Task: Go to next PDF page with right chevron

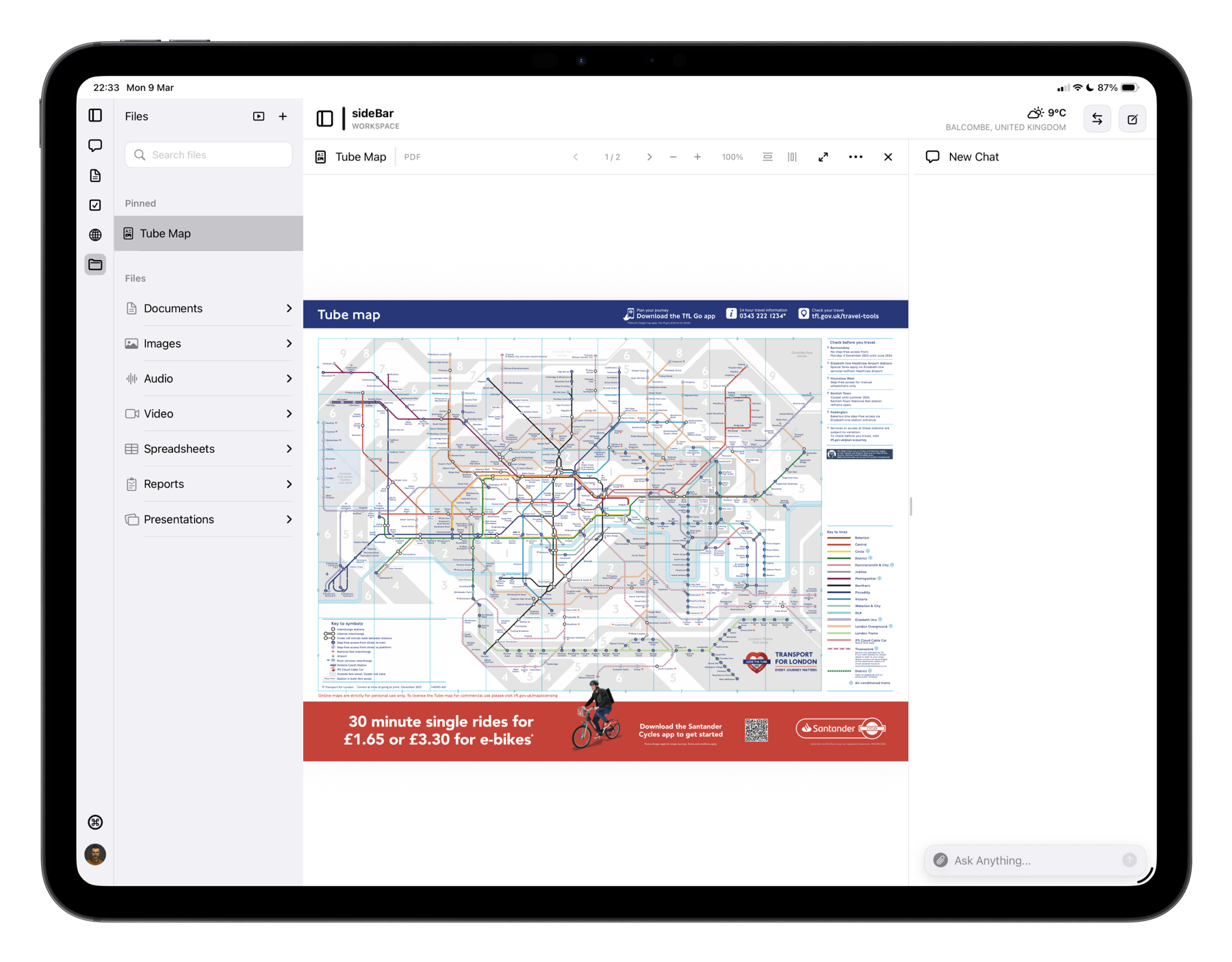Action: click(649, 157)
